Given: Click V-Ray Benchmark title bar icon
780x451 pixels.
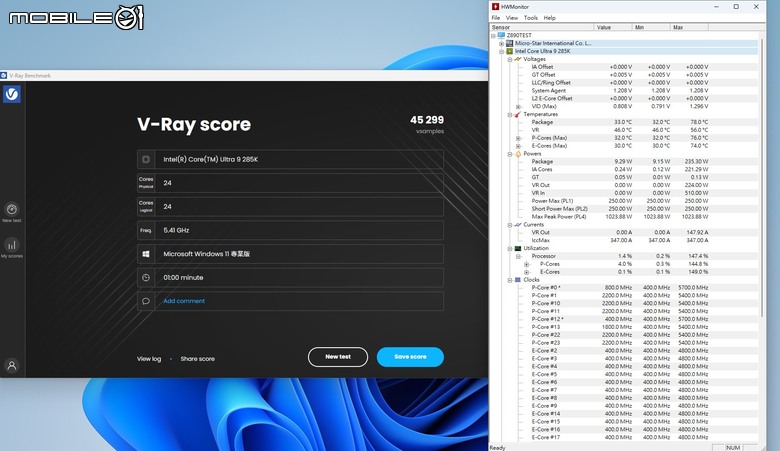Looking at the screenshot, I should tap(3, 76).
